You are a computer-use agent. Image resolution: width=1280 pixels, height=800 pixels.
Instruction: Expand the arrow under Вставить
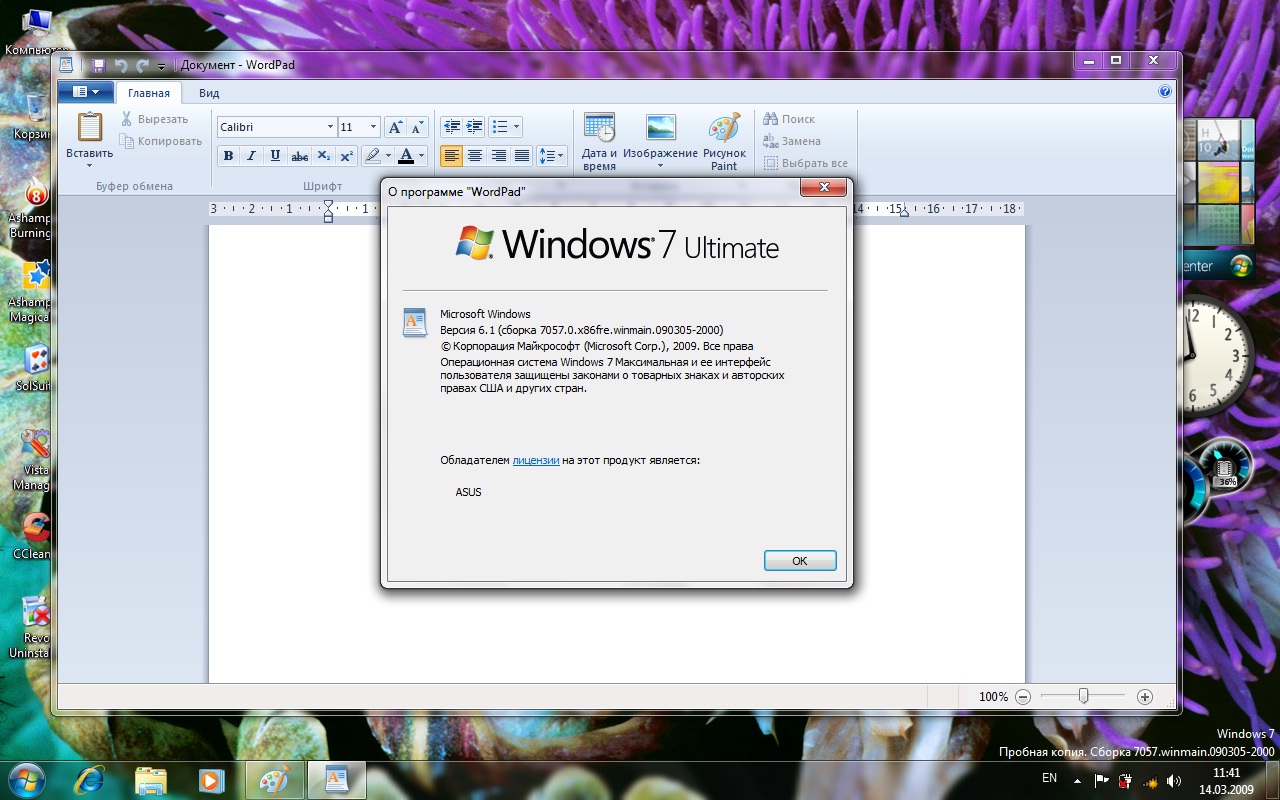coord(90,165)
